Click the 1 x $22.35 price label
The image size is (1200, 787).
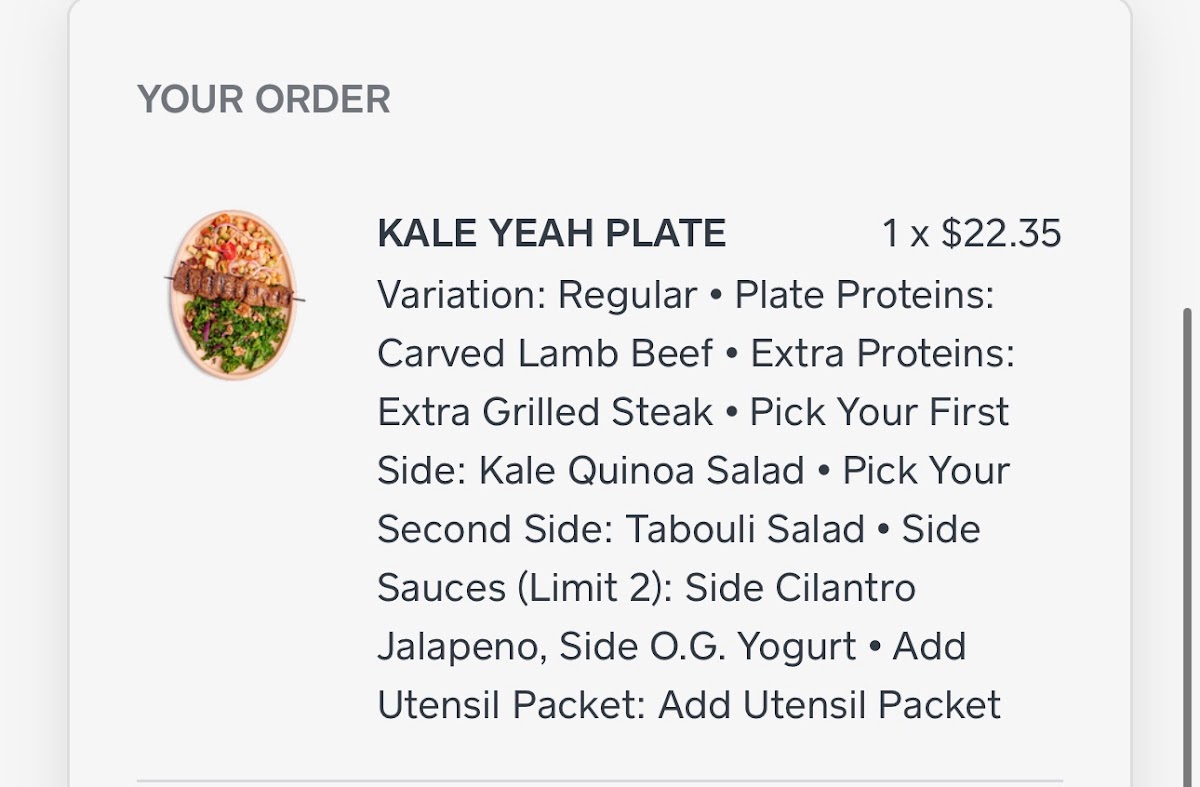[x=970, y=234]
